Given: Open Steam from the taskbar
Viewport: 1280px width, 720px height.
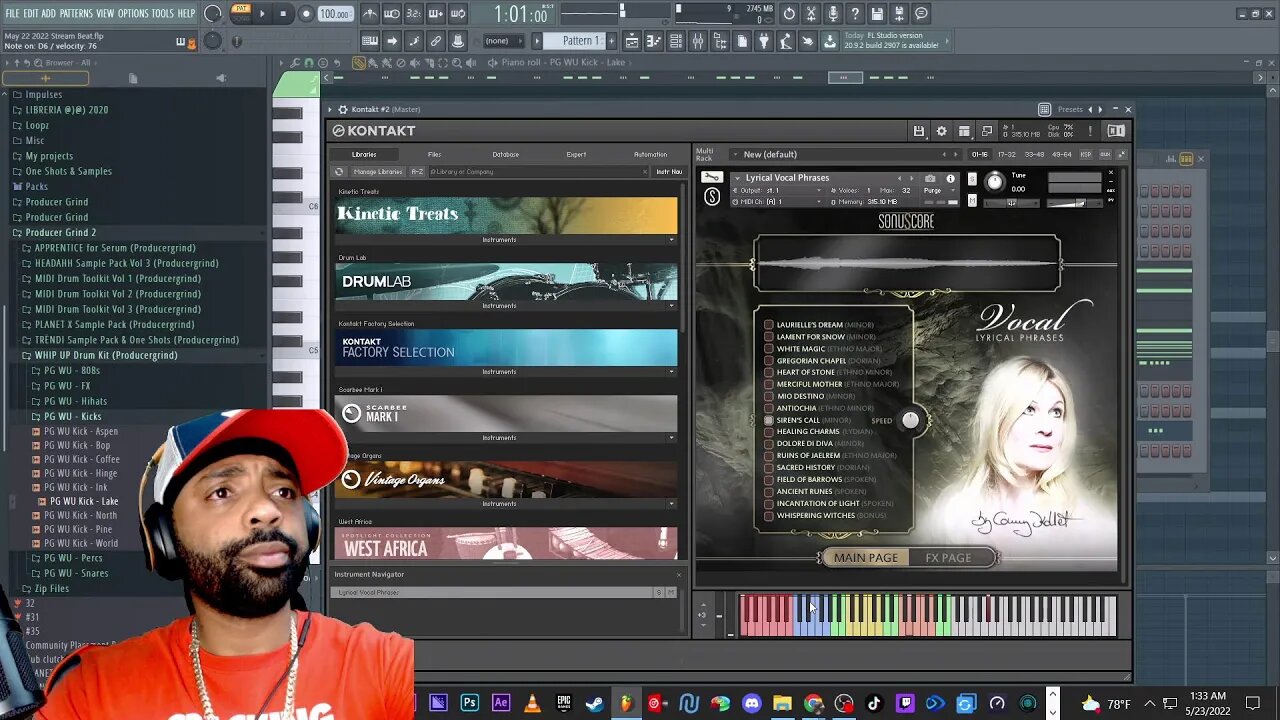Looking at the screenshot, I should coord(595,703).
